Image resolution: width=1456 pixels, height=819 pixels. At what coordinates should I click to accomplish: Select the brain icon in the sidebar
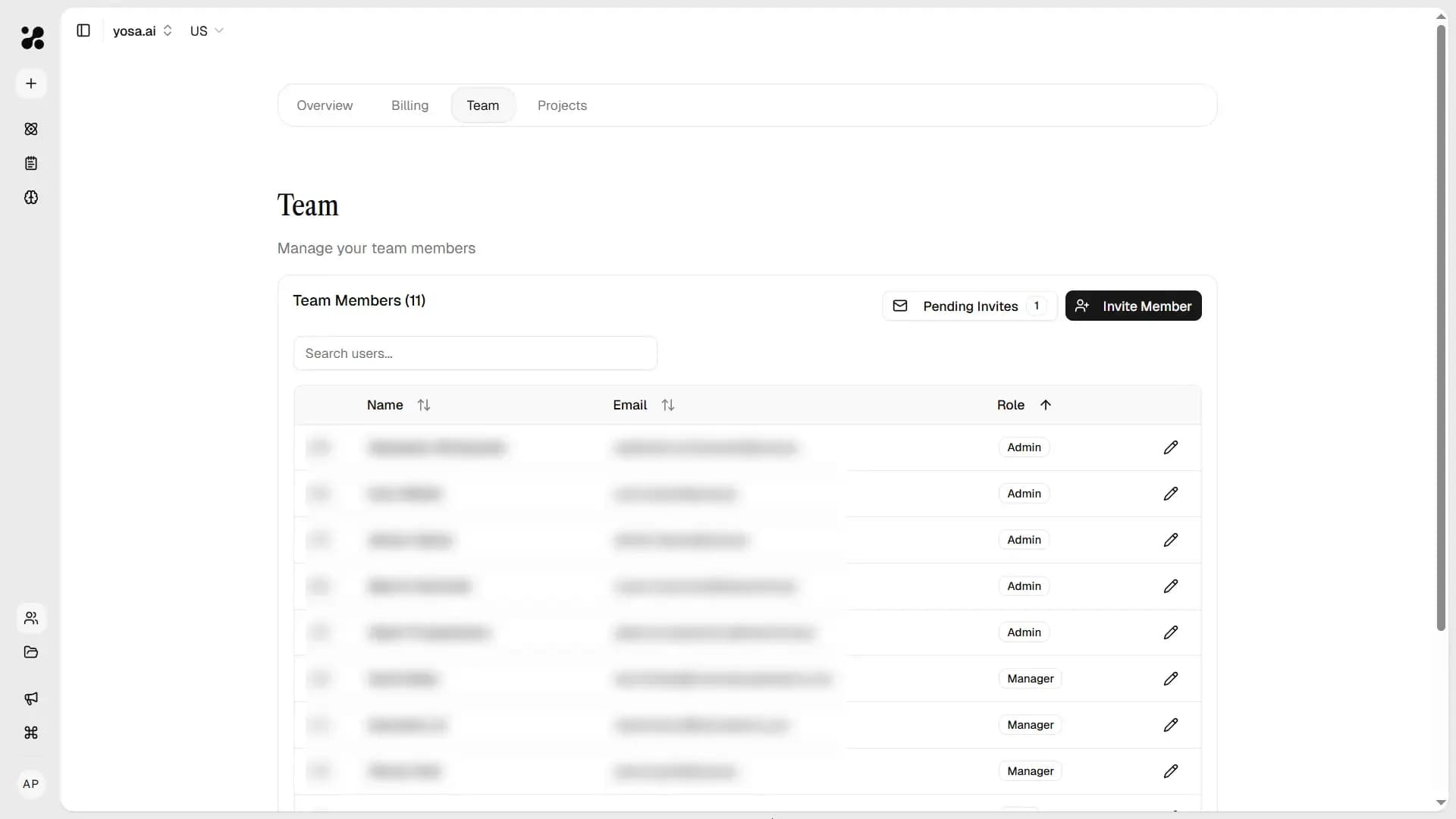click(x=30, y=198)
